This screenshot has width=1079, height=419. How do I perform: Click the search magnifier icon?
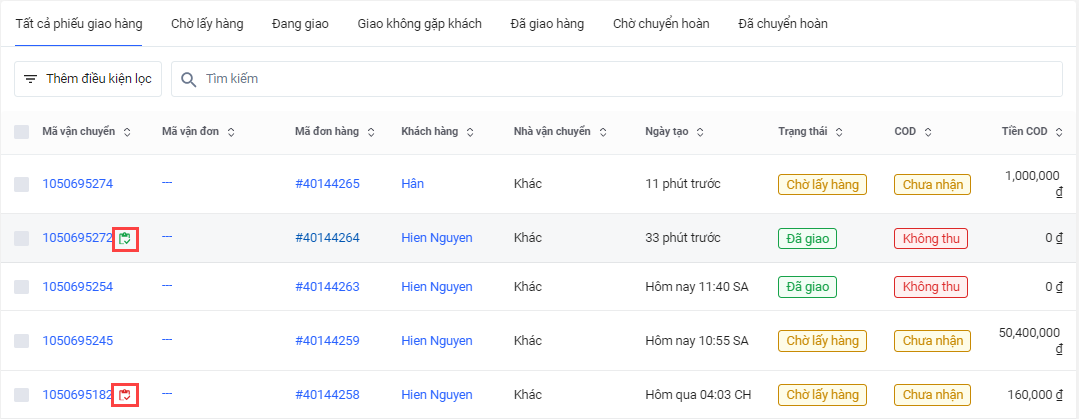[188, 79]
